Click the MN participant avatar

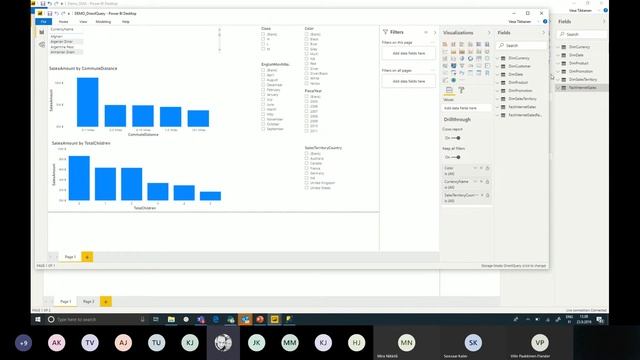click(406, 343)
